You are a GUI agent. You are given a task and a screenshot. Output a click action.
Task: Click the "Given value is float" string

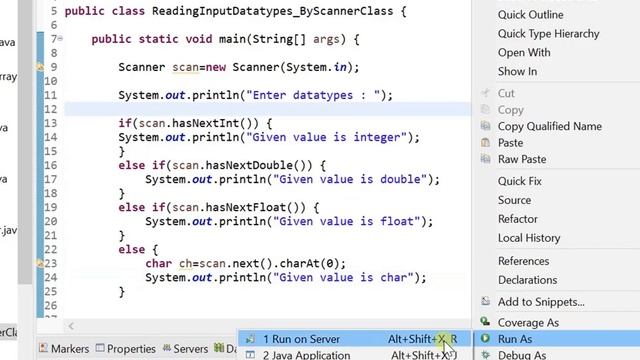pos(347,222)
